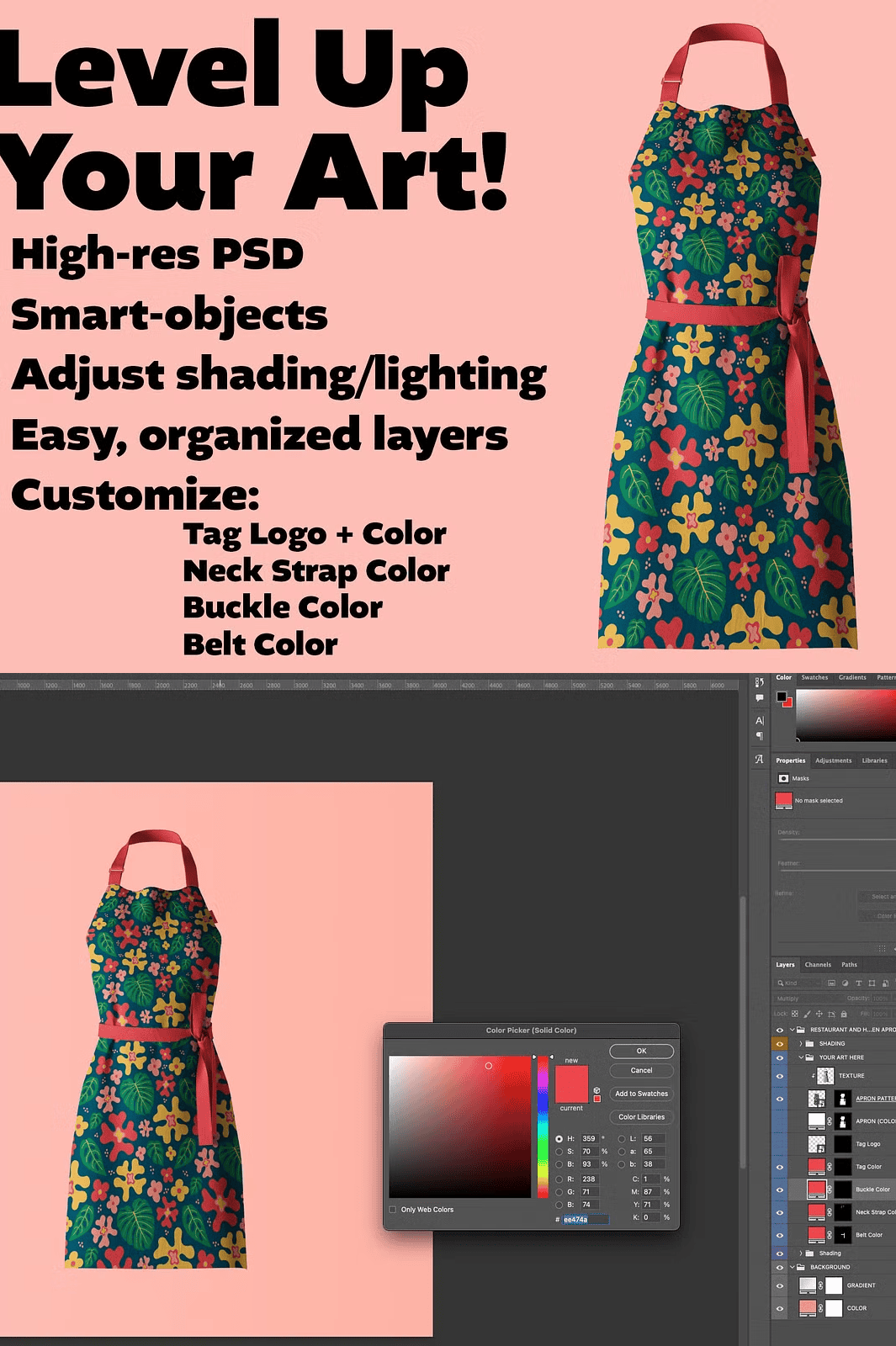This screenshot has height=1346, width=896.
Task: Expand the SHADING group folder
Action: pos(800,1044)
